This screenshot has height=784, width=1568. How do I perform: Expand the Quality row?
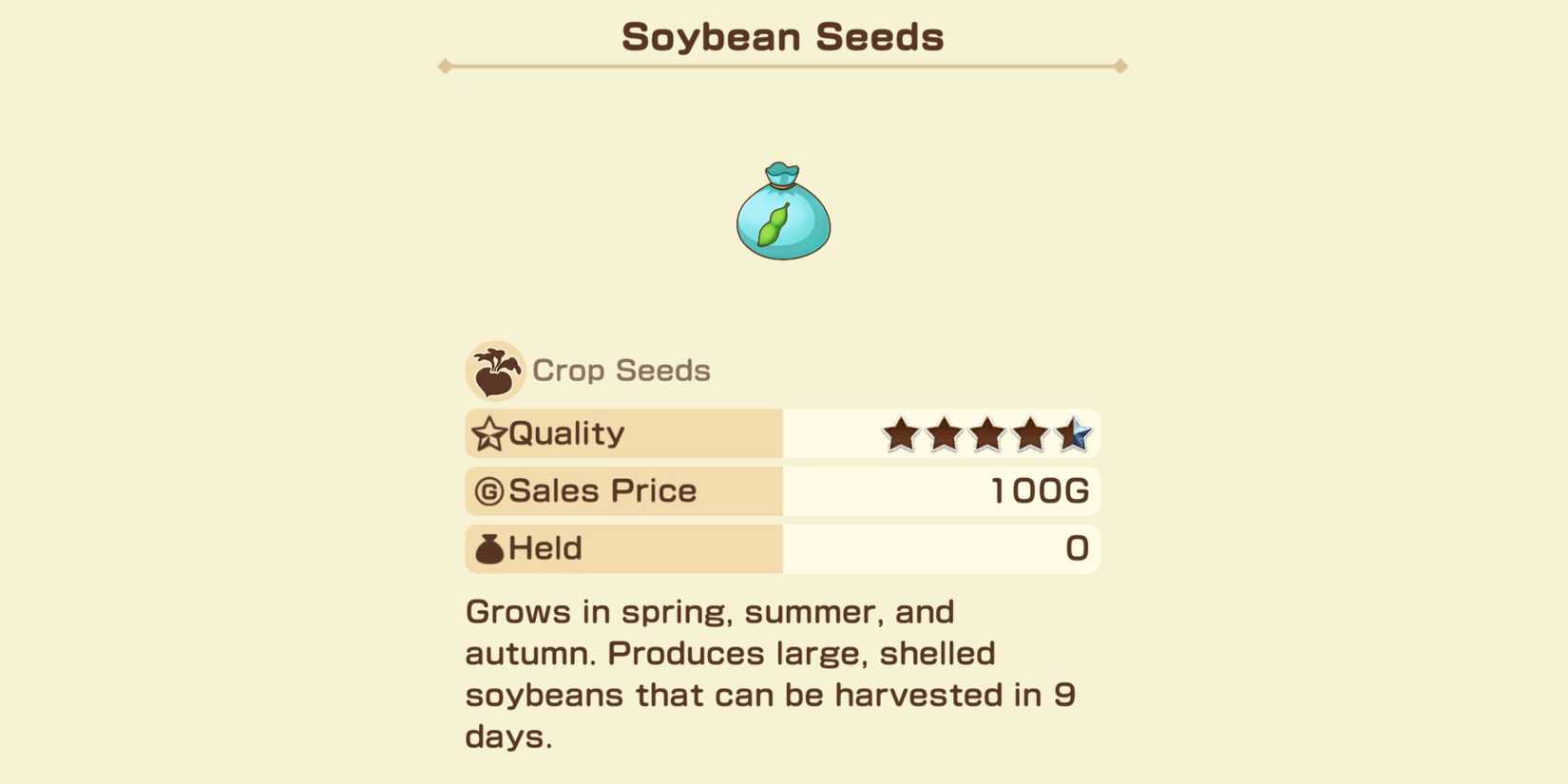click(622, 433)
